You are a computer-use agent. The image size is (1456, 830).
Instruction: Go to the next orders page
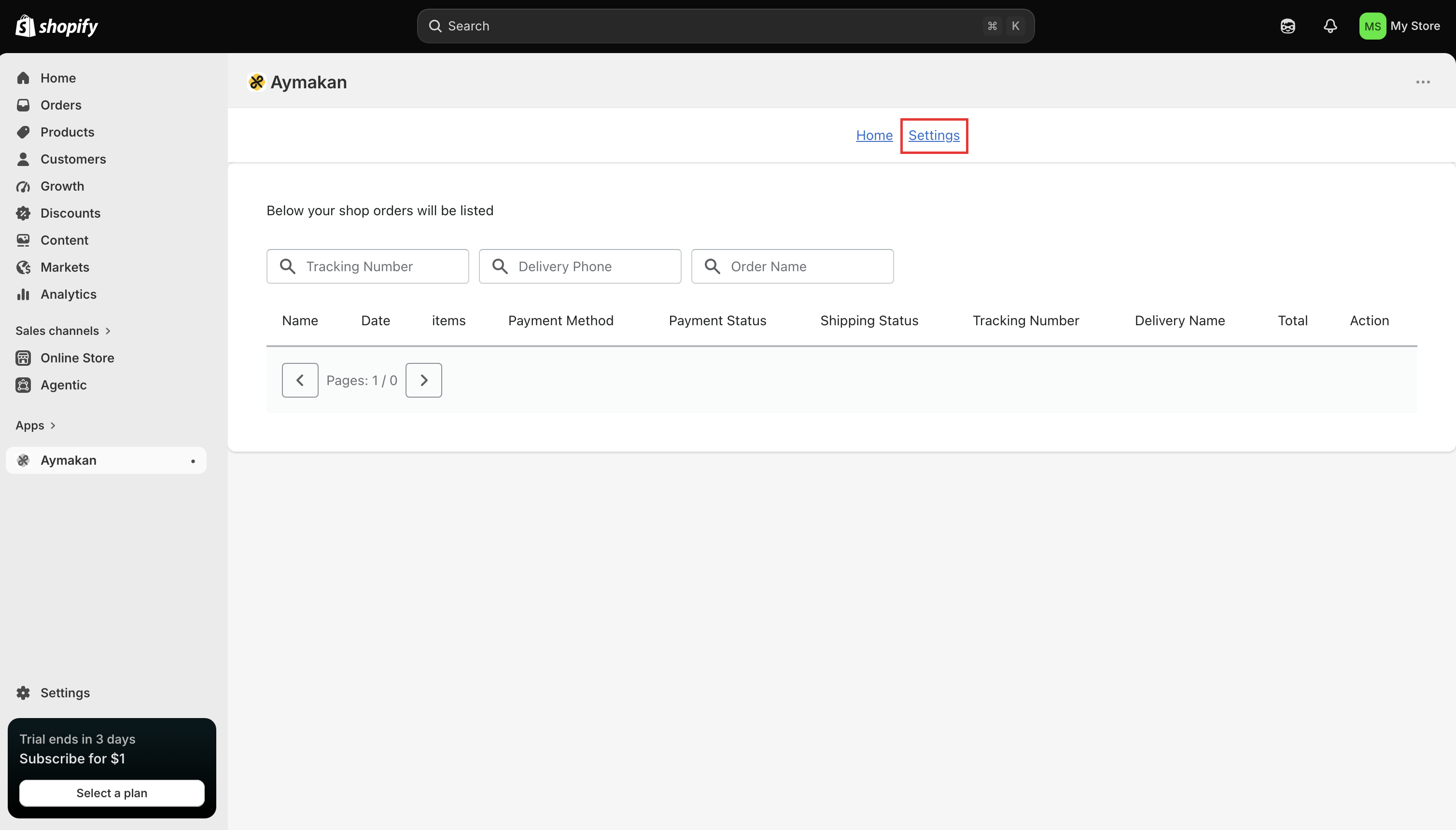coord(424,380)
